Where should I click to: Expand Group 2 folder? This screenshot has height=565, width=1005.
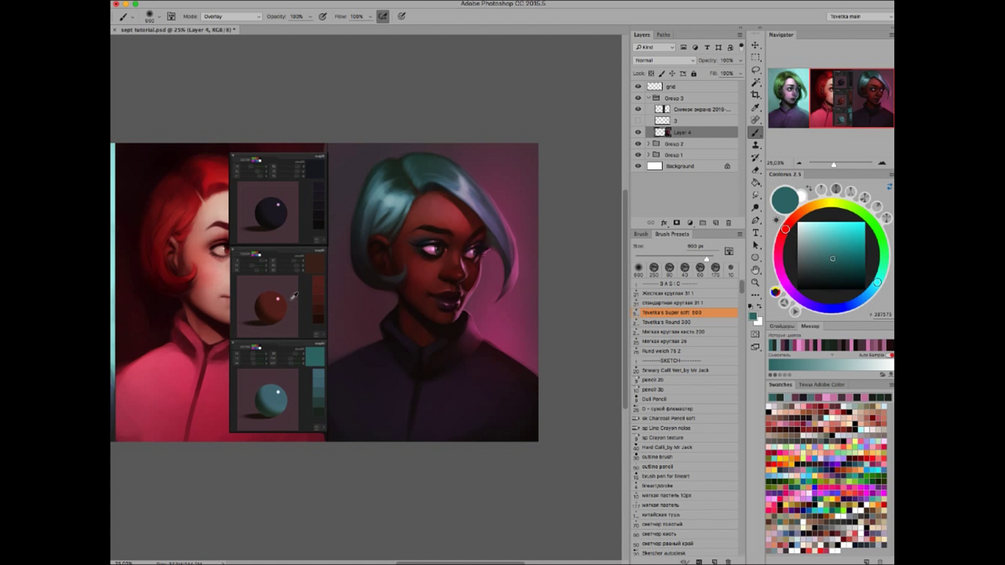click(648, 143)
